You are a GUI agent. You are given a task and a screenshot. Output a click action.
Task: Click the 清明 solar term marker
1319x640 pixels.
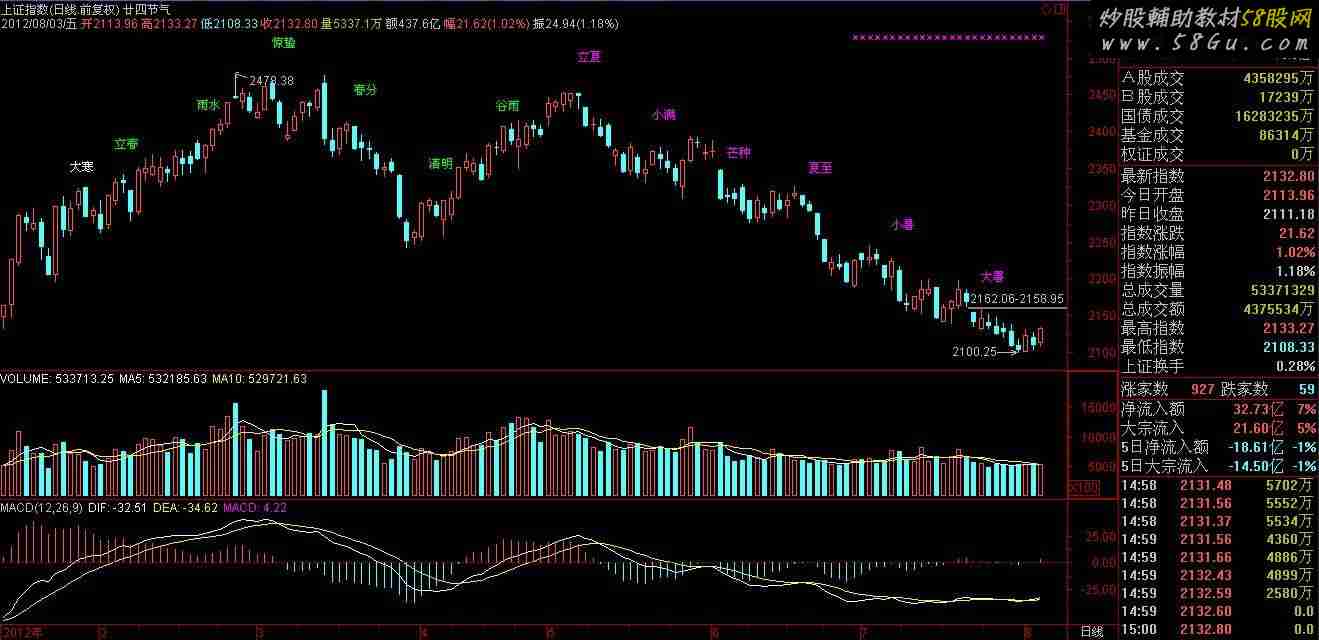[441, 163]
